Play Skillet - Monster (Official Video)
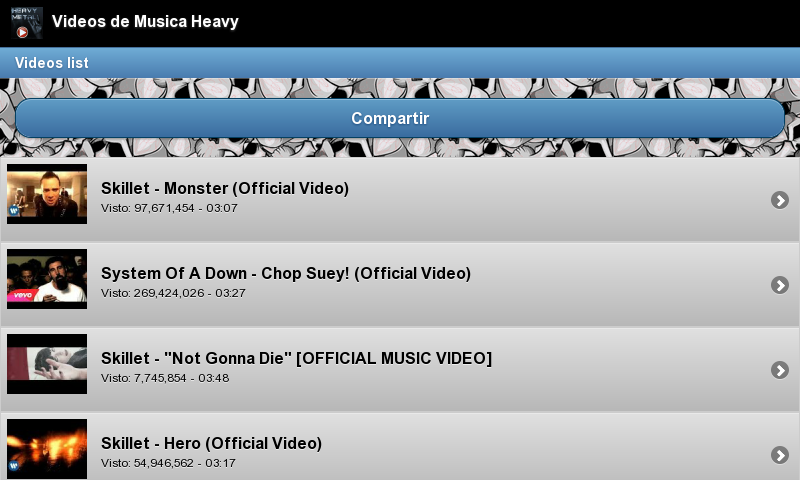800x480 pixels. point(225,188)
